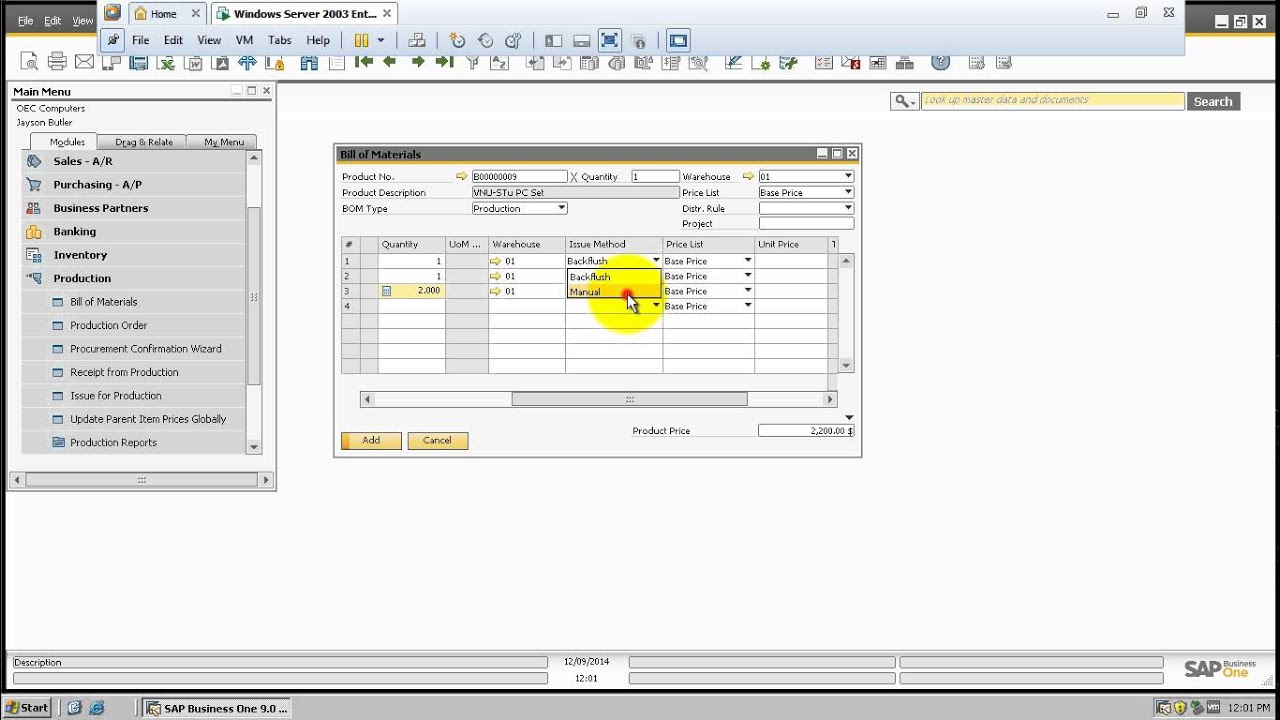Click row 1 warehouse link arrow
This screenshot has width=1280, height=720.
tap(495, 261)
